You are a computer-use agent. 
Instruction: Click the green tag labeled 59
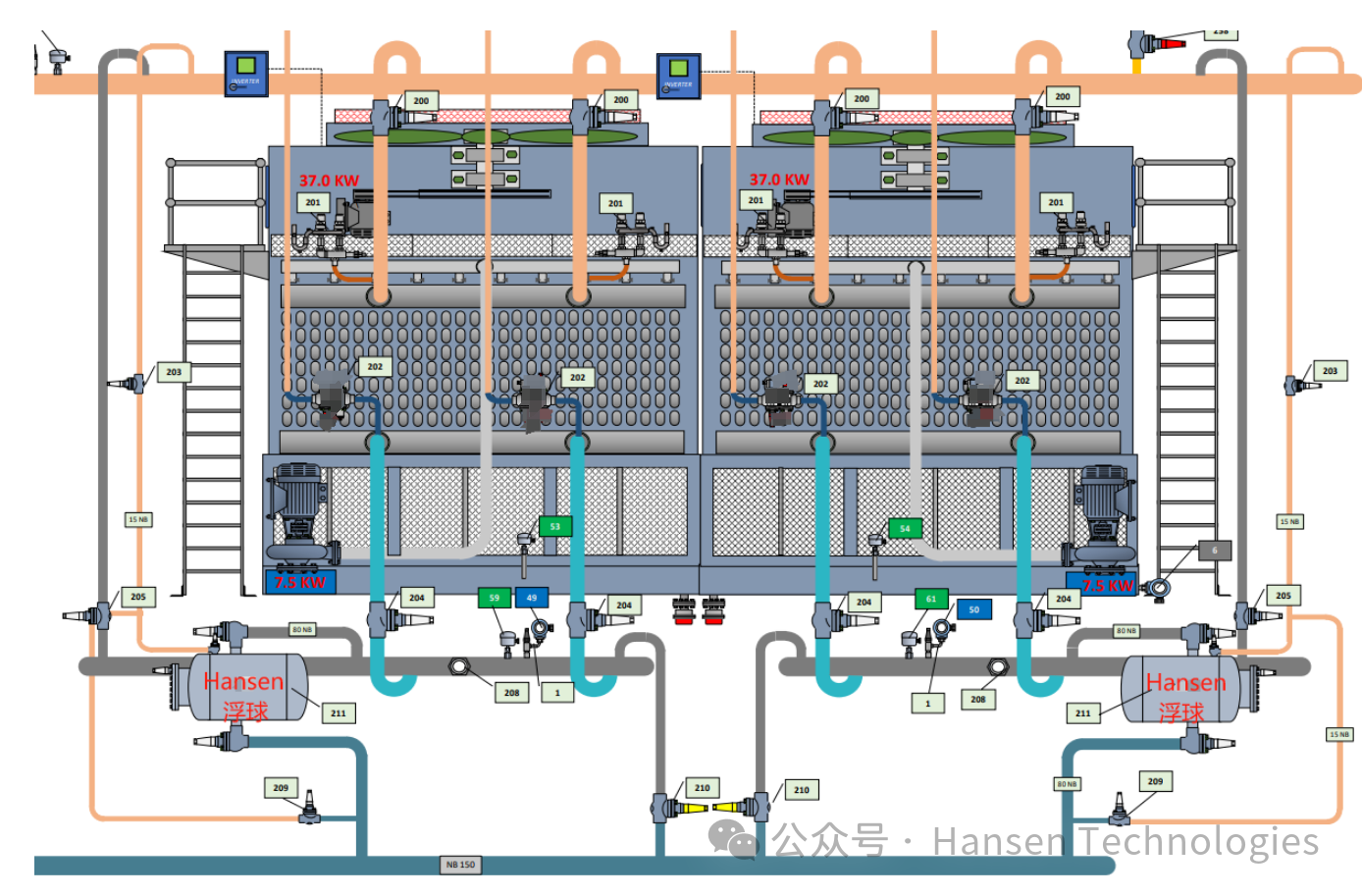click(x=495, y=597)
